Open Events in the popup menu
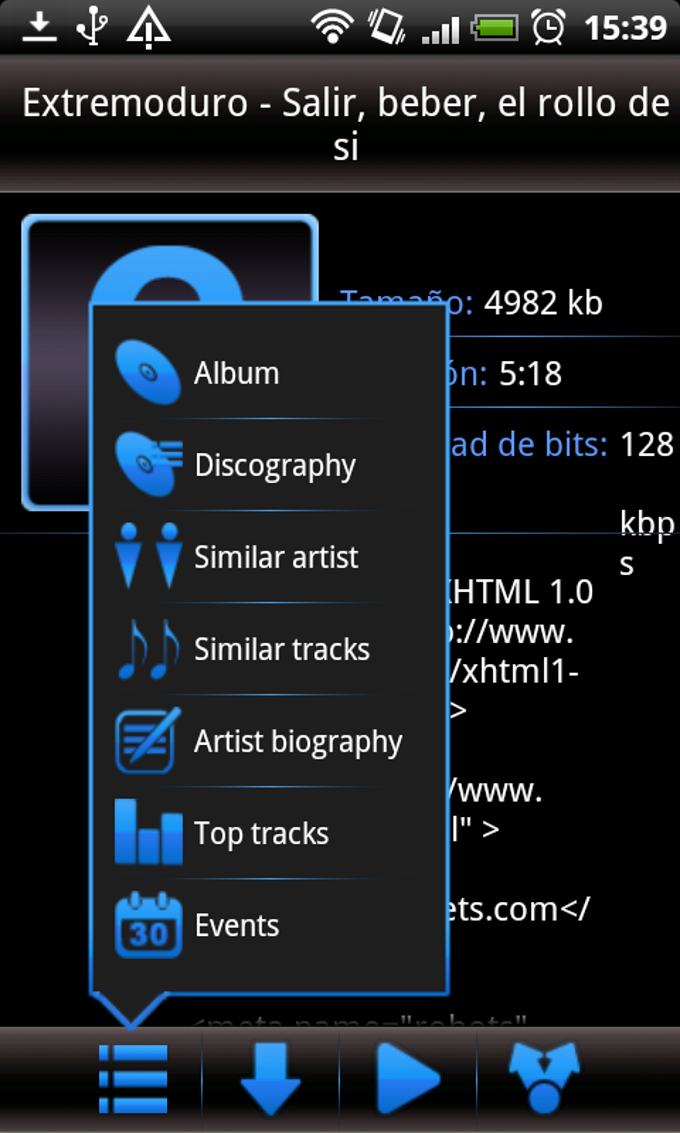The image size is (680, 1133). 270,926
